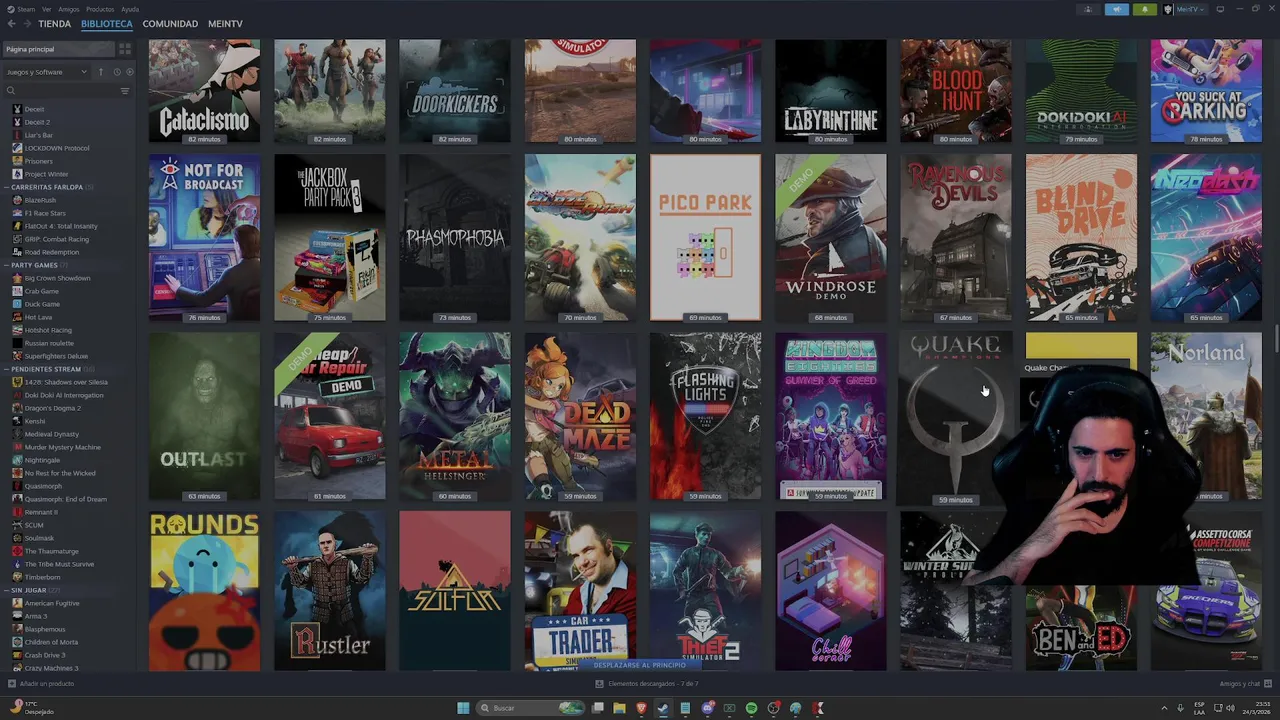This screenshot has height=720, width=1280.
Task: Open the Blind Drive game cover
Action: [1081, 237]
